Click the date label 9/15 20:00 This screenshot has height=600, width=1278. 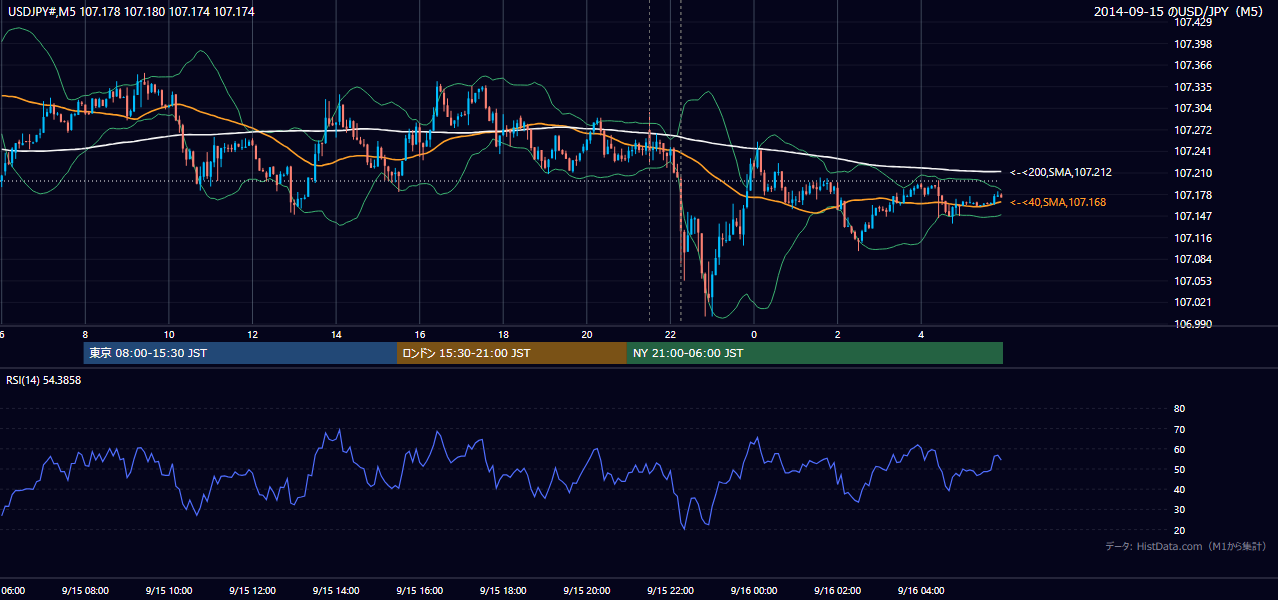tap(587, 590)
